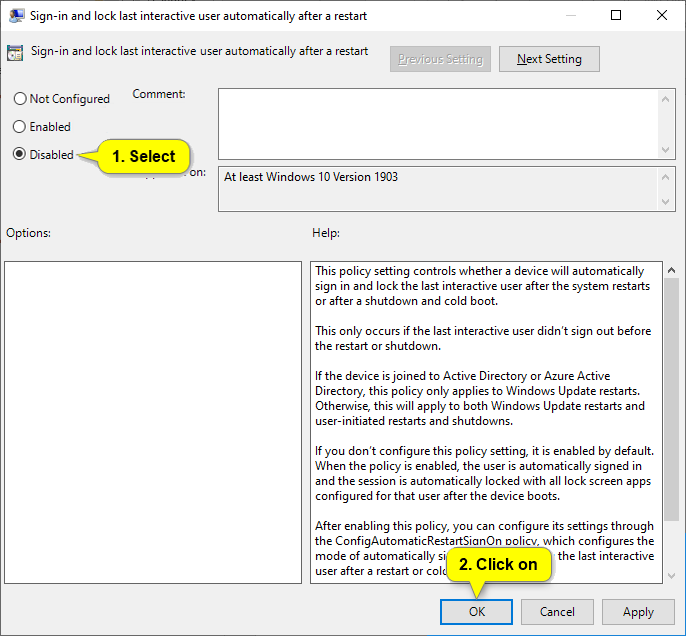Click the setting icon beside the policy heading
The width and height of the screenshot is (686, 636).
coord(15,53)
